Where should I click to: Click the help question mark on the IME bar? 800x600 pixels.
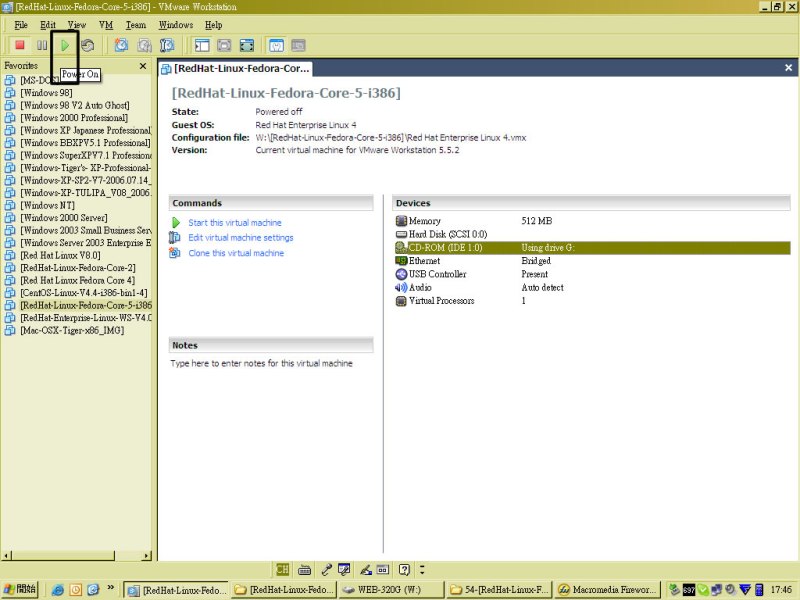tap(404, 569)
